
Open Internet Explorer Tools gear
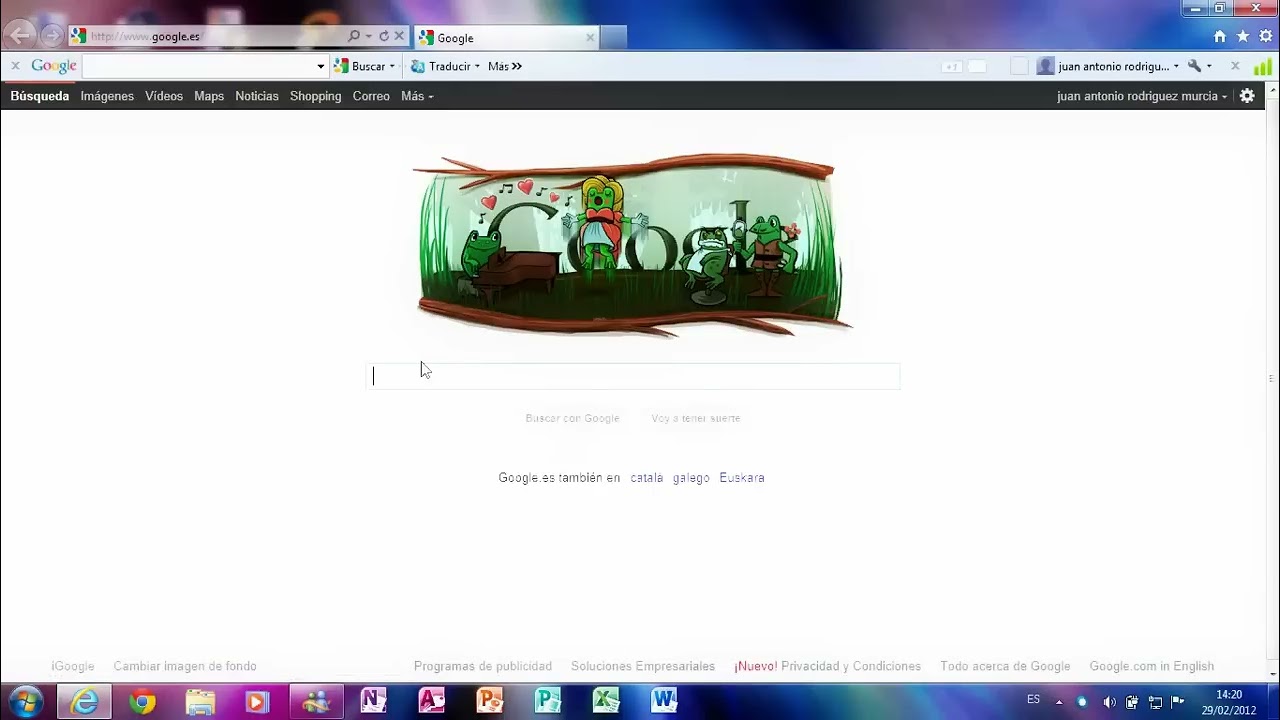click(x=1266, y=36)
